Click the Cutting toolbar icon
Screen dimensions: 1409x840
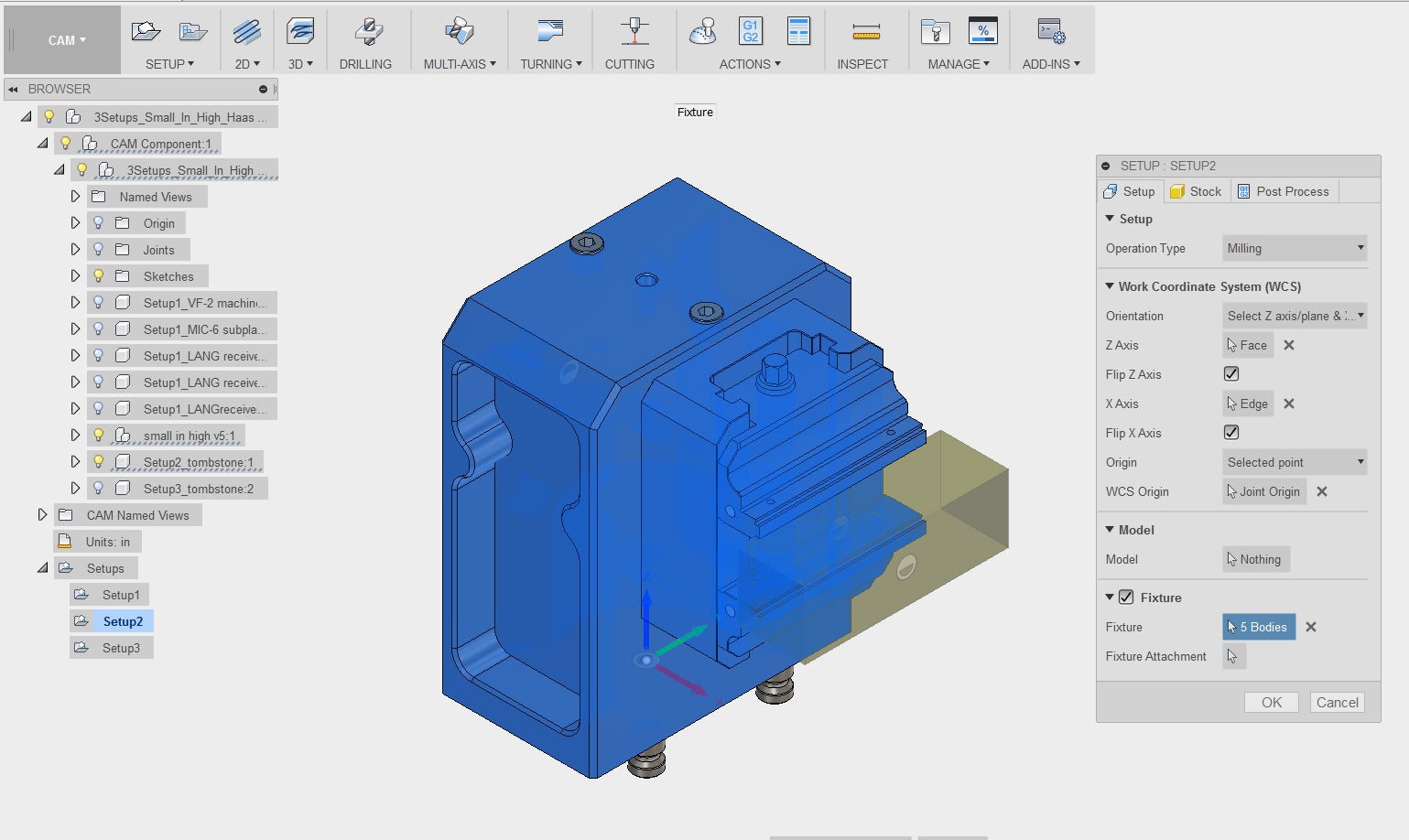pos(634,32)
